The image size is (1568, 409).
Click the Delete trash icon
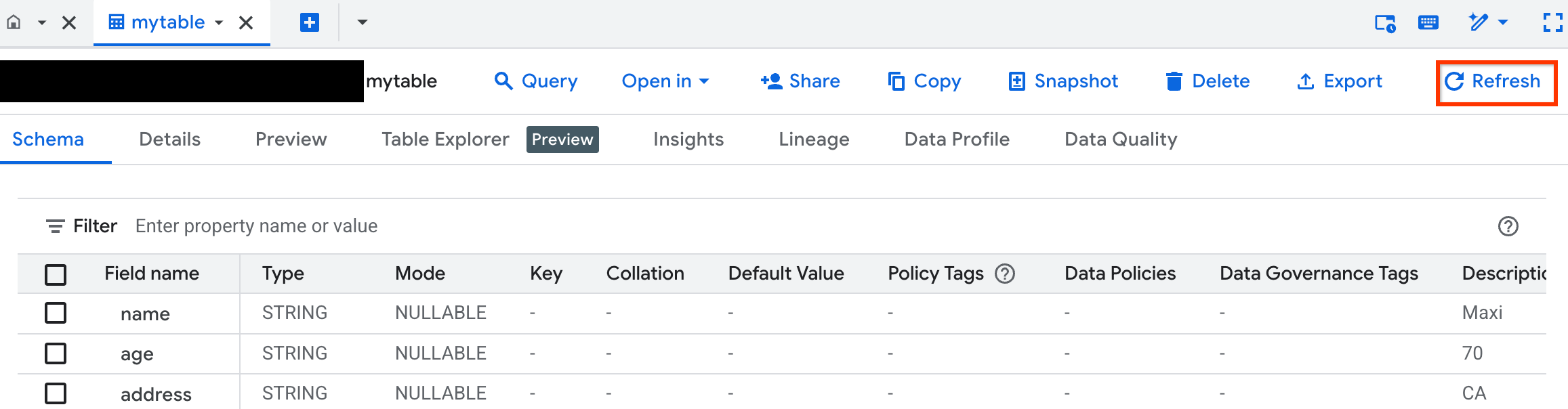[1174, 81]
